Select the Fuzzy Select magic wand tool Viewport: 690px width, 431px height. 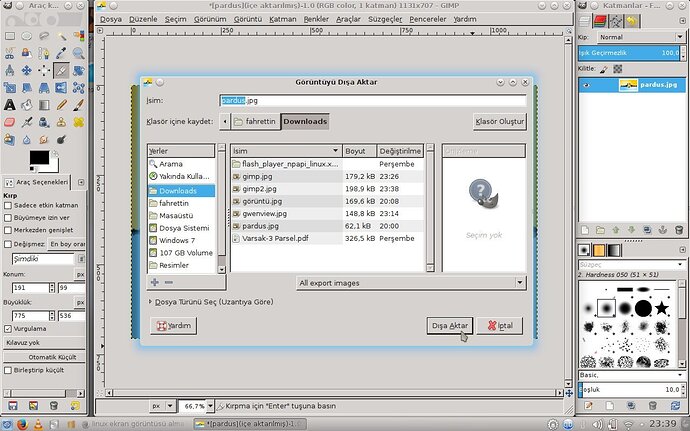[x=61, y=36]
